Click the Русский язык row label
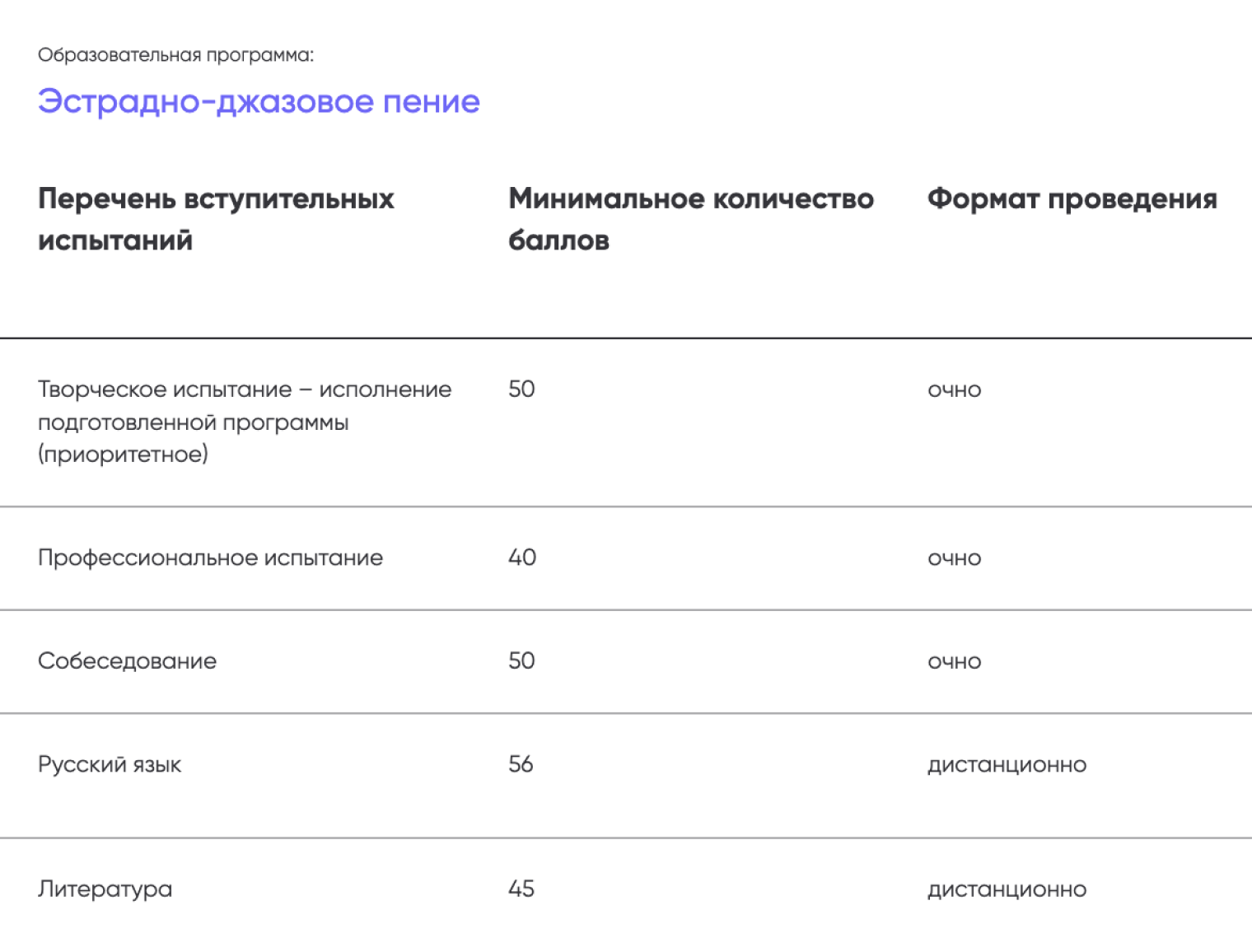 (110, 764)
